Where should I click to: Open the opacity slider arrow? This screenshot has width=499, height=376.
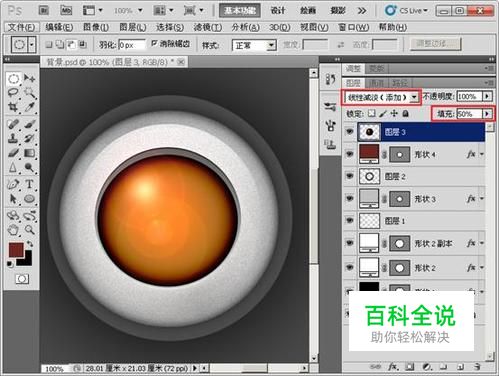click(487, 96)
